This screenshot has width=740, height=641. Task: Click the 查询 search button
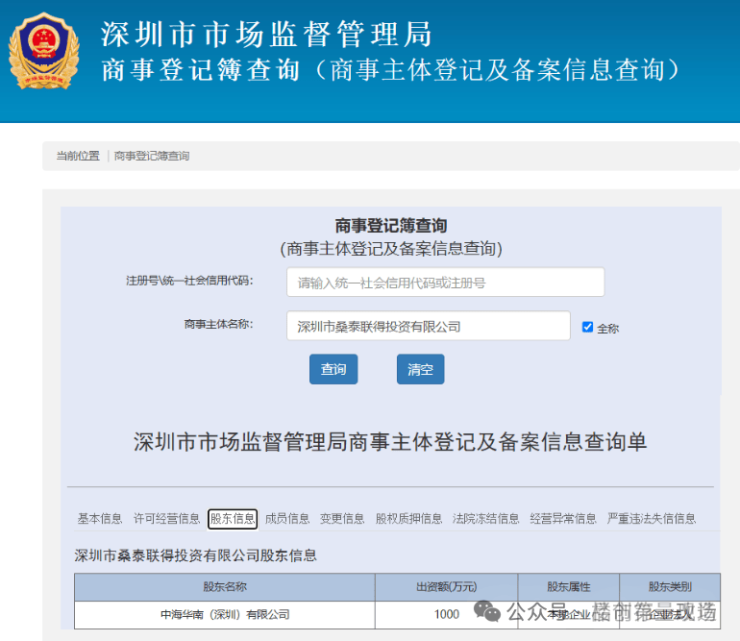[x=334, y=369]
